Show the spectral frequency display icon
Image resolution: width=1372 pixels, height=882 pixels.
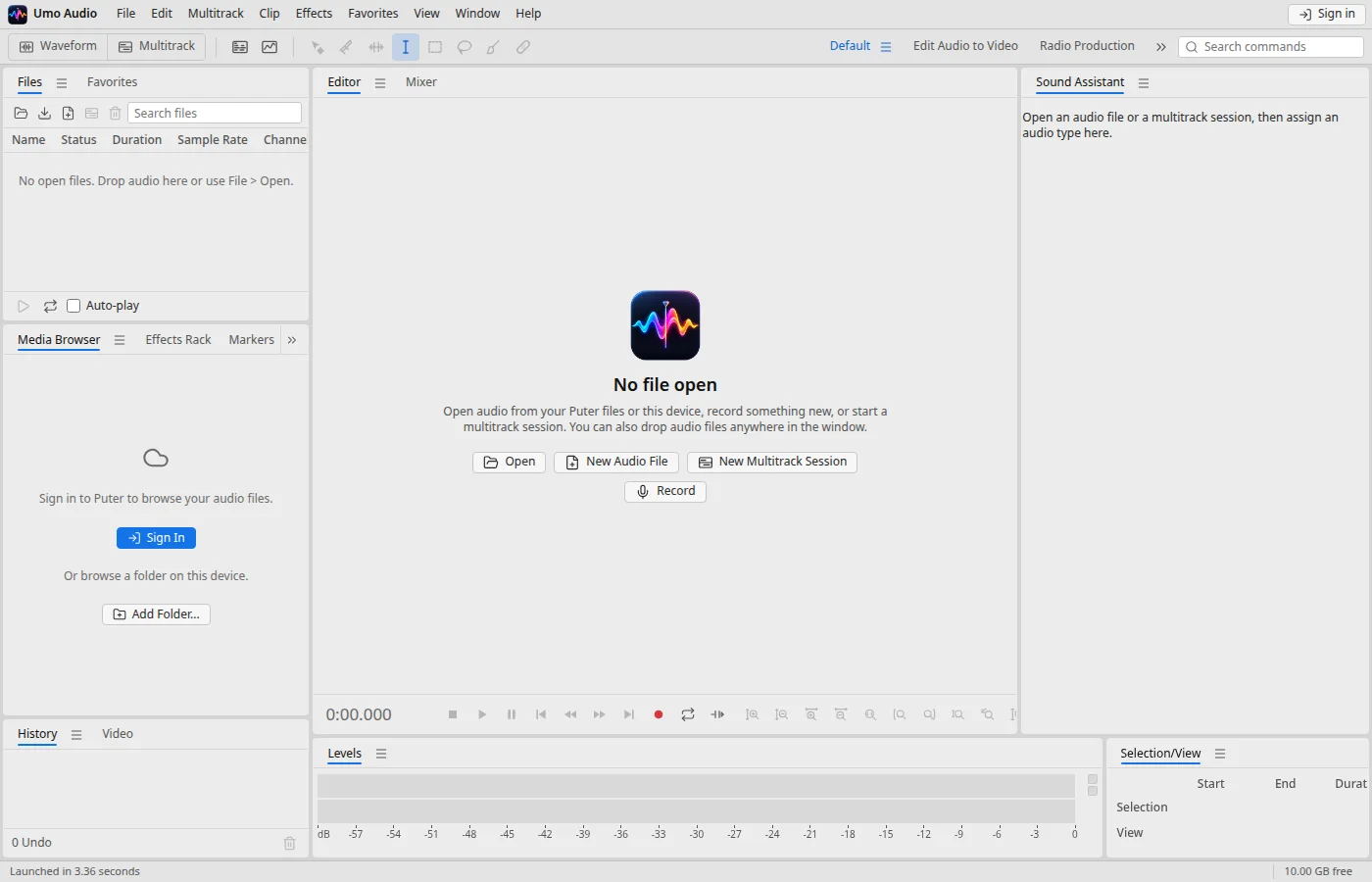point(240,47)
